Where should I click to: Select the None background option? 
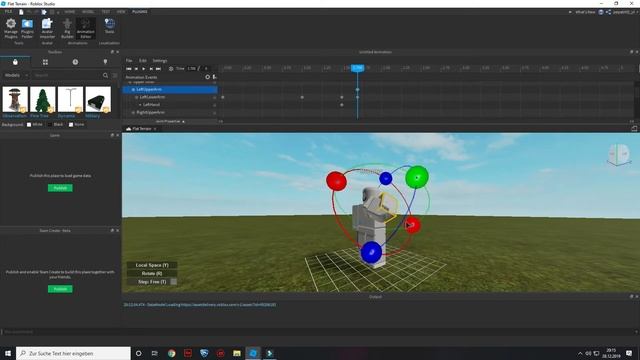(x=76, y=124)
